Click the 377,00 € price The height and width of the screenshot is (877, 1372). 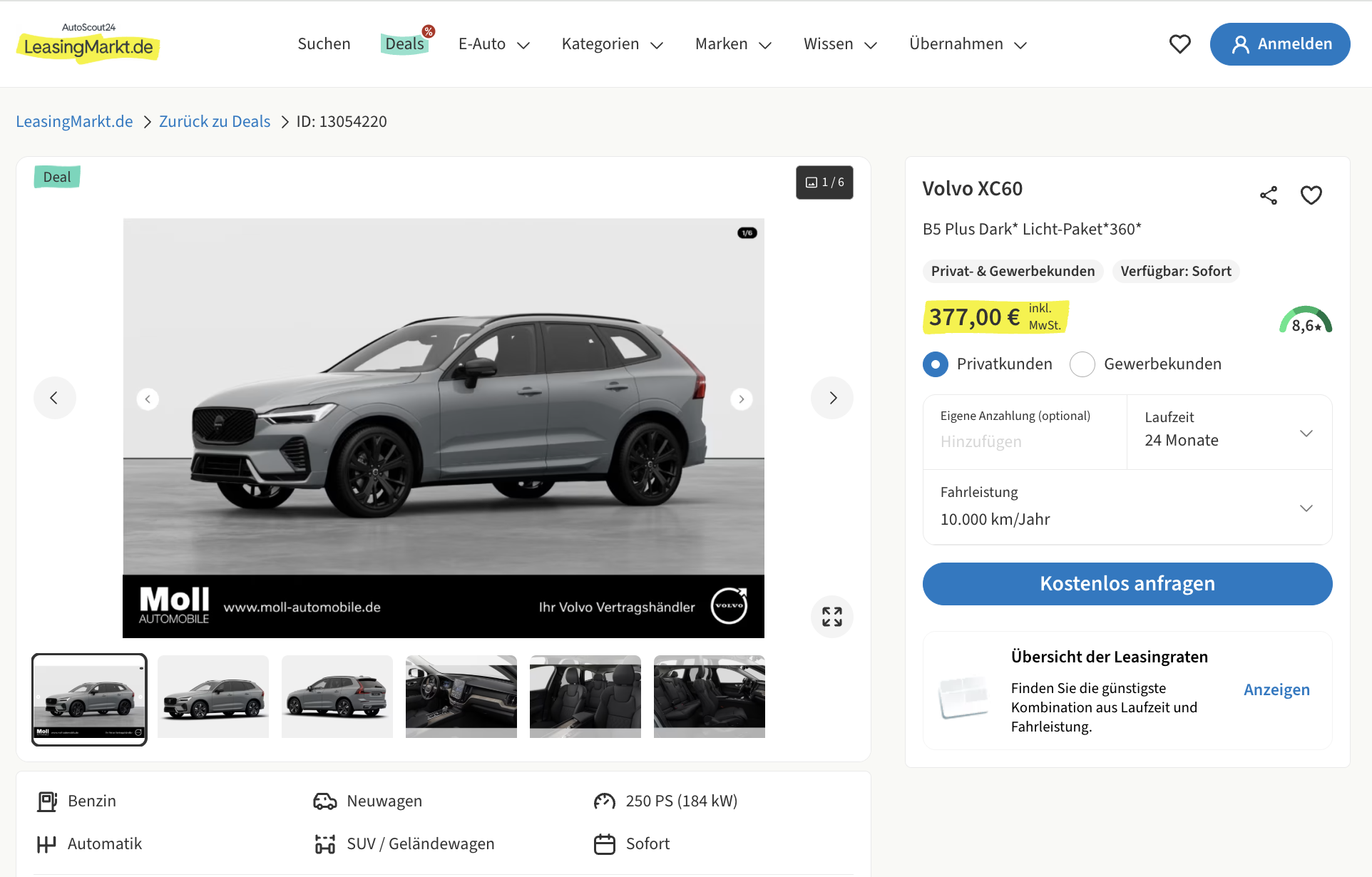pyautogui.click(x=974, y=317)
